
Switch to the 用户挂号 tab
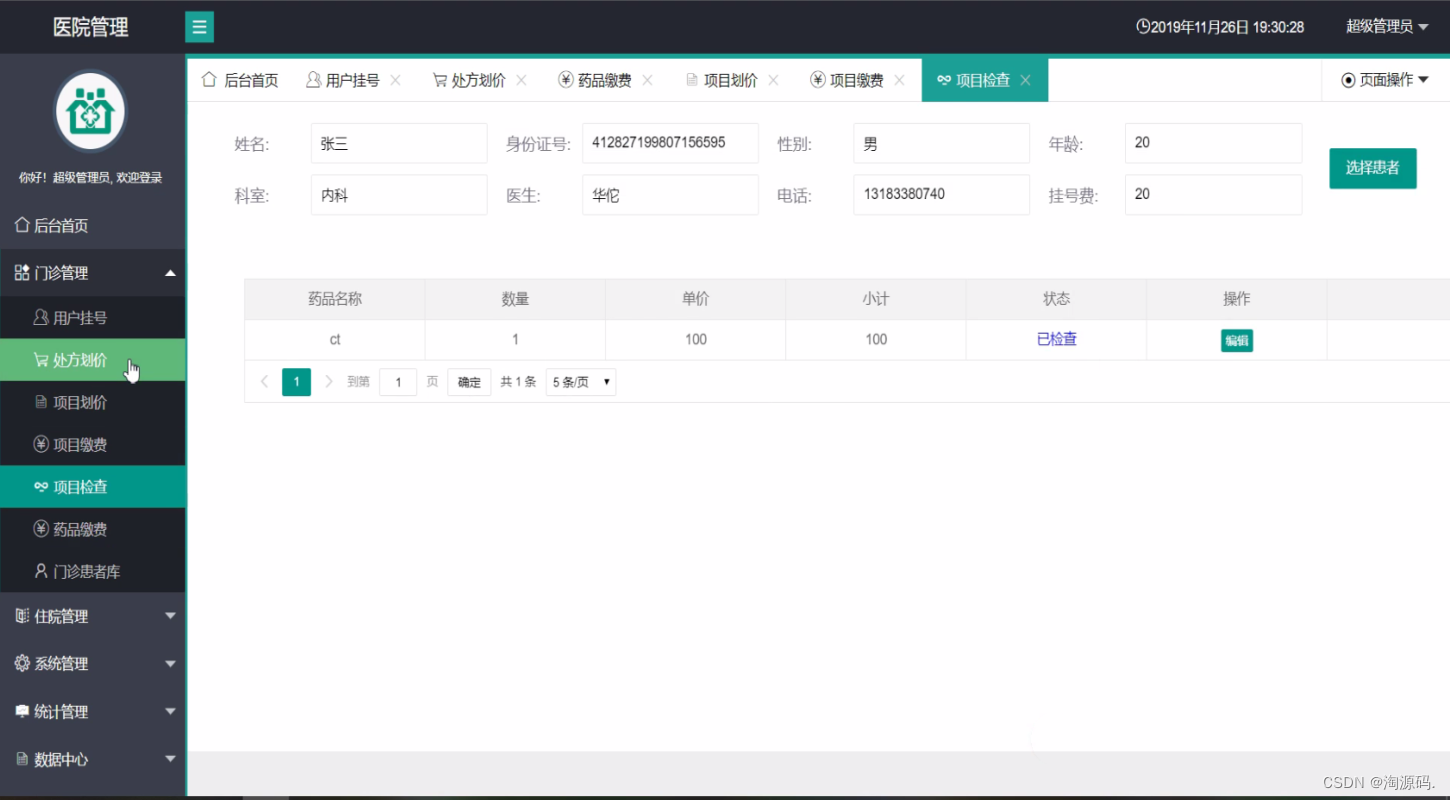click(352, 80)
